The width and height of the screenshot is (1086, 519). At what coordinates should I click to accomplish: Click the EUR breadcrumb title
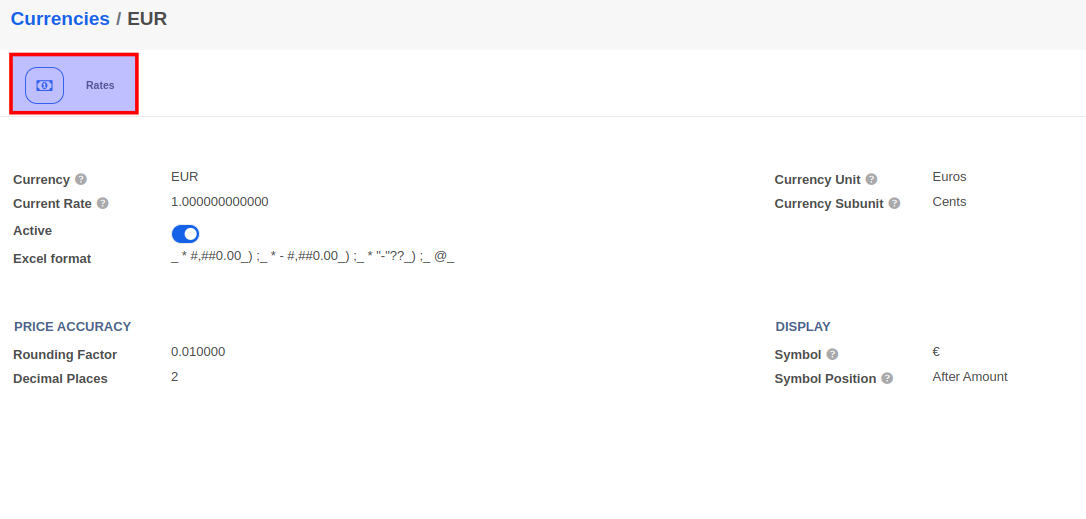147,19
